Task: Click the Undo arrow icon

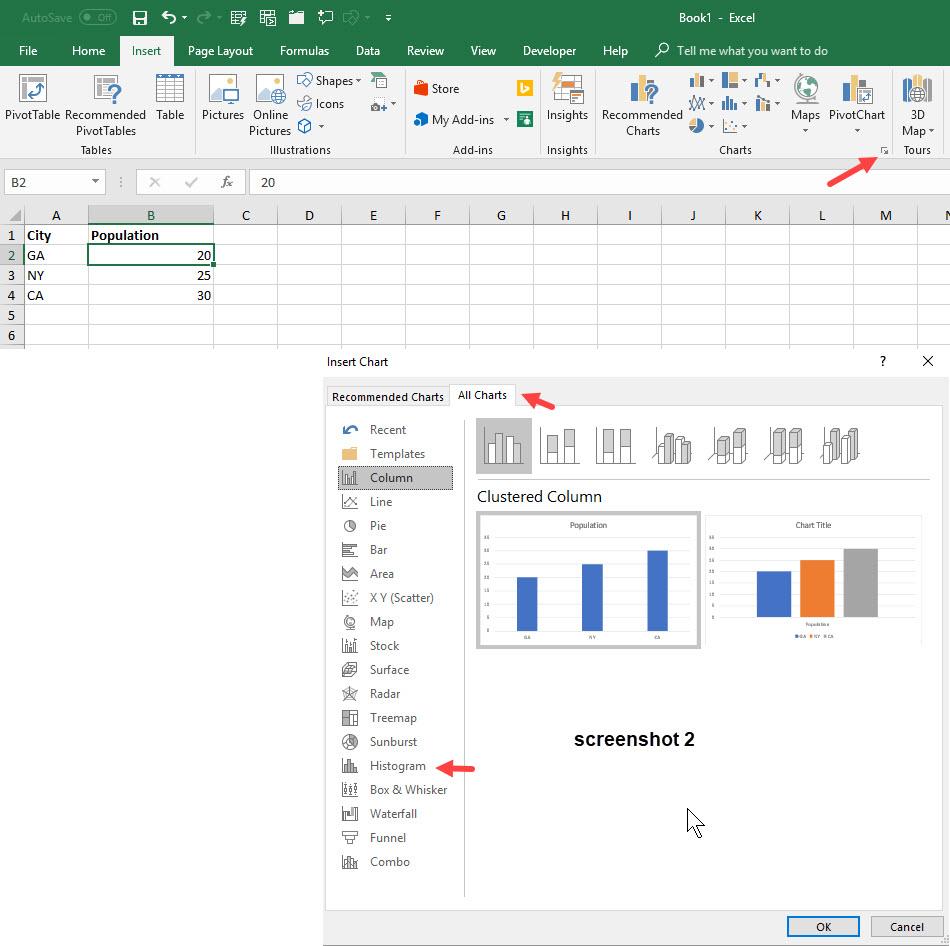Action: click(x=169, y=18)
